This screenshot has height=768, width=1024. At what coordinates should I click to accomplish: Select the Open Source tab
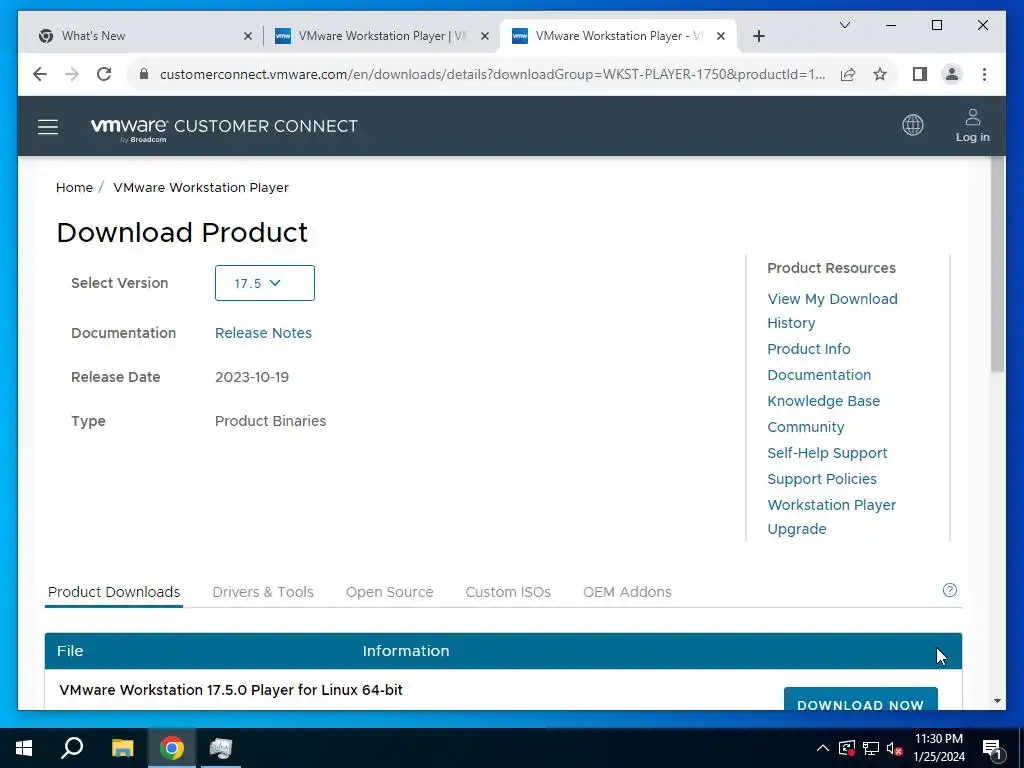[x=389, y=592]
